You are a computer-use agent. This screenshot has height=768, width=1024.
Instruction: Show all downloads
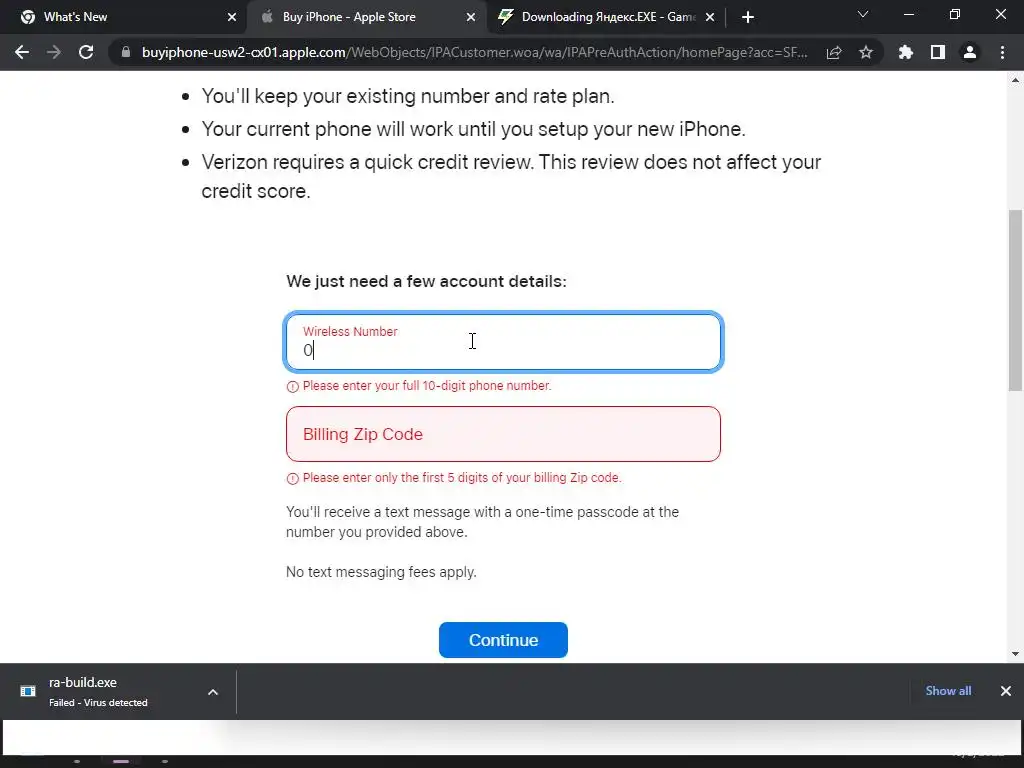[948, 691]
